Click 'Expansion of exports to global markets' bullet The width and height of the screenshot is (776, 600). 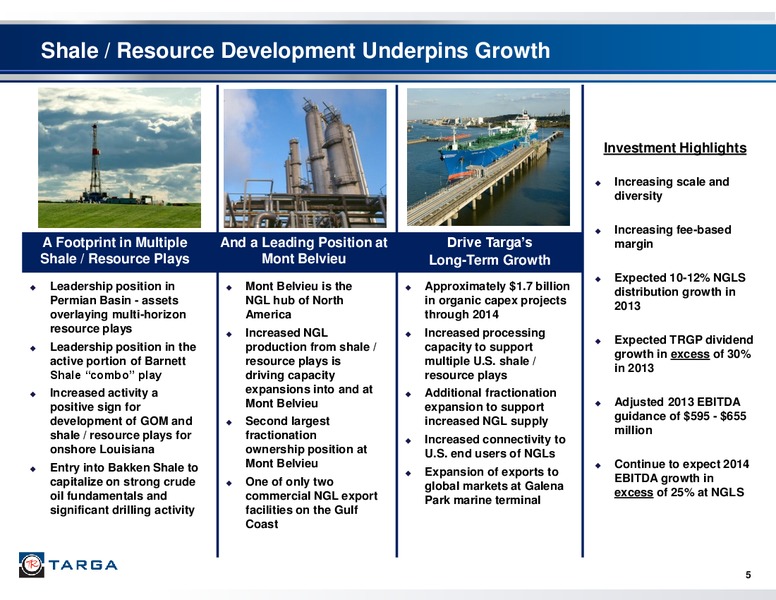[493, 486]
